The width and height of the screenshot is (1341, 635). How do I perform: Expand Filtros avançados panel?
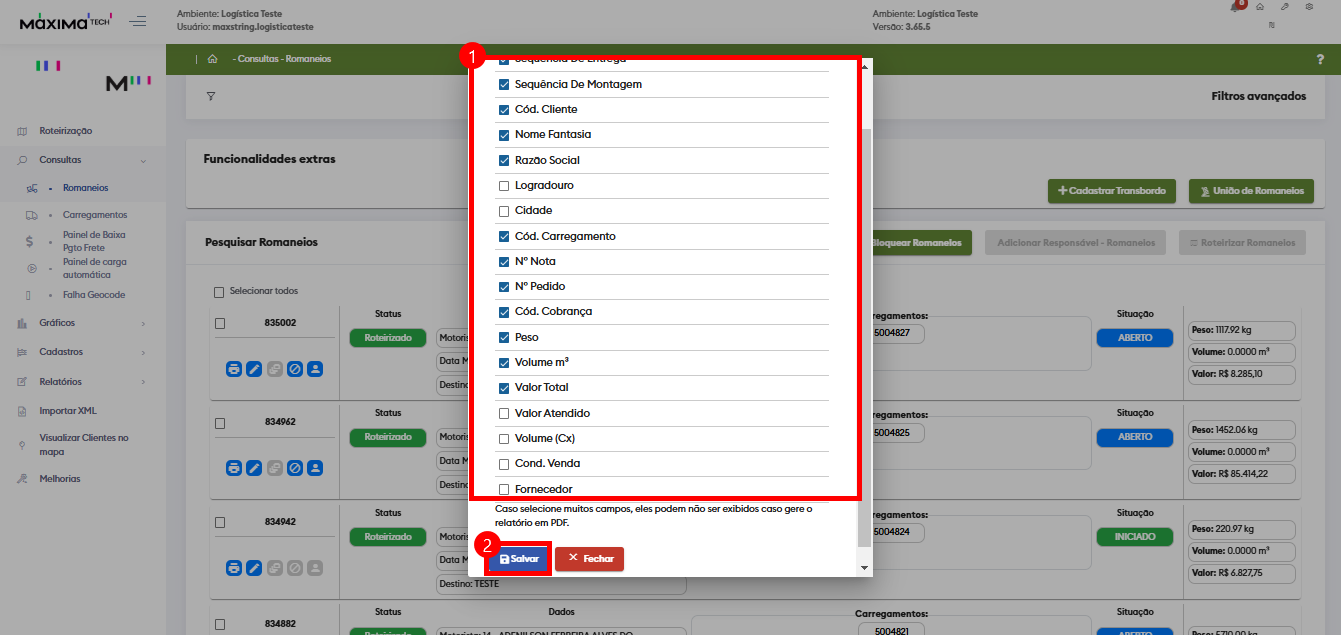click(x=1258, y=97)
